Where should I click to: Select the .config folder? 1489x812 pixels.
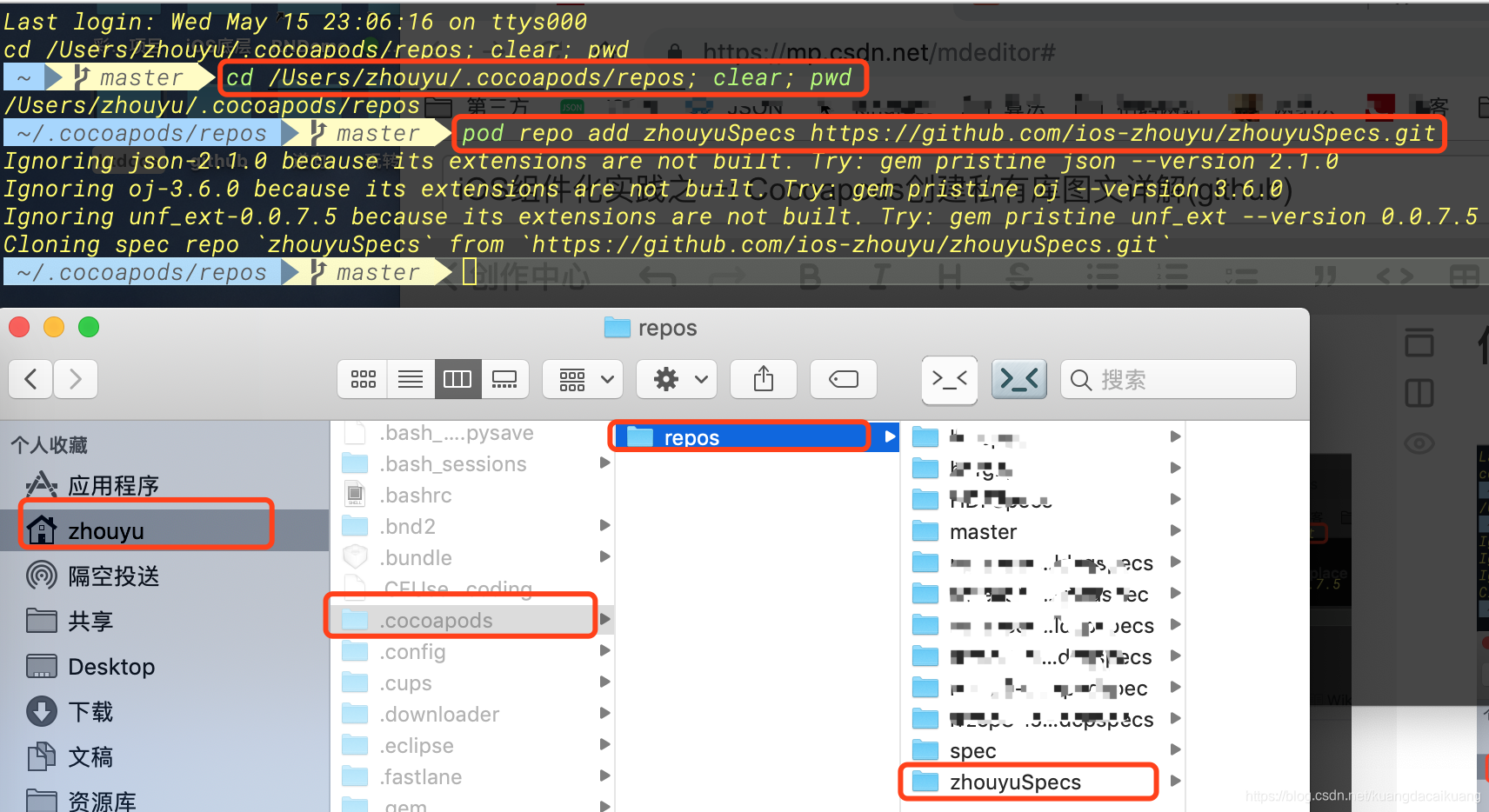coord(472,652)
